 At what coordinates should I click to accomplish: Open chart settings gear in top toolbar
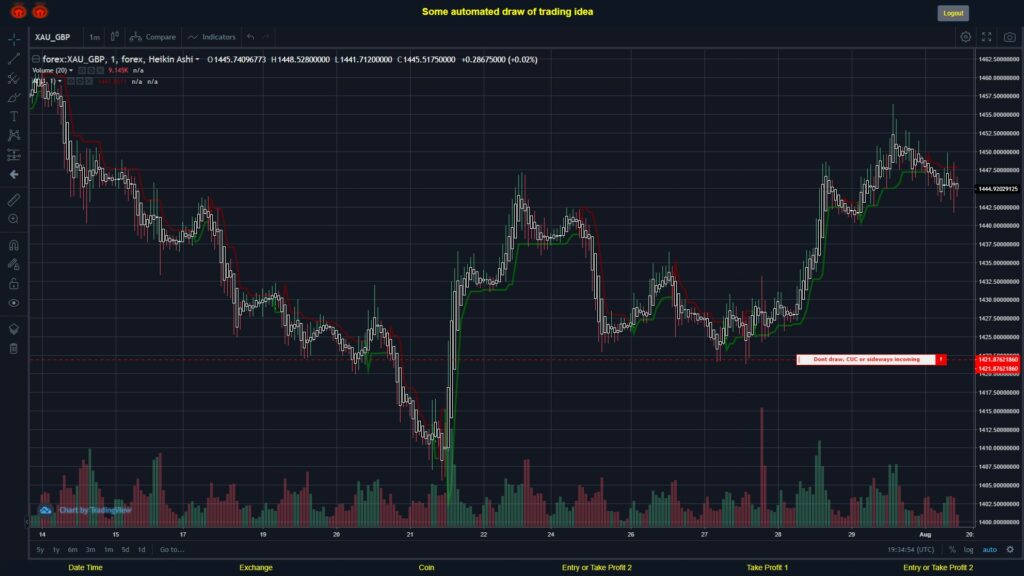pyautogui.click(x=965, y=37)
